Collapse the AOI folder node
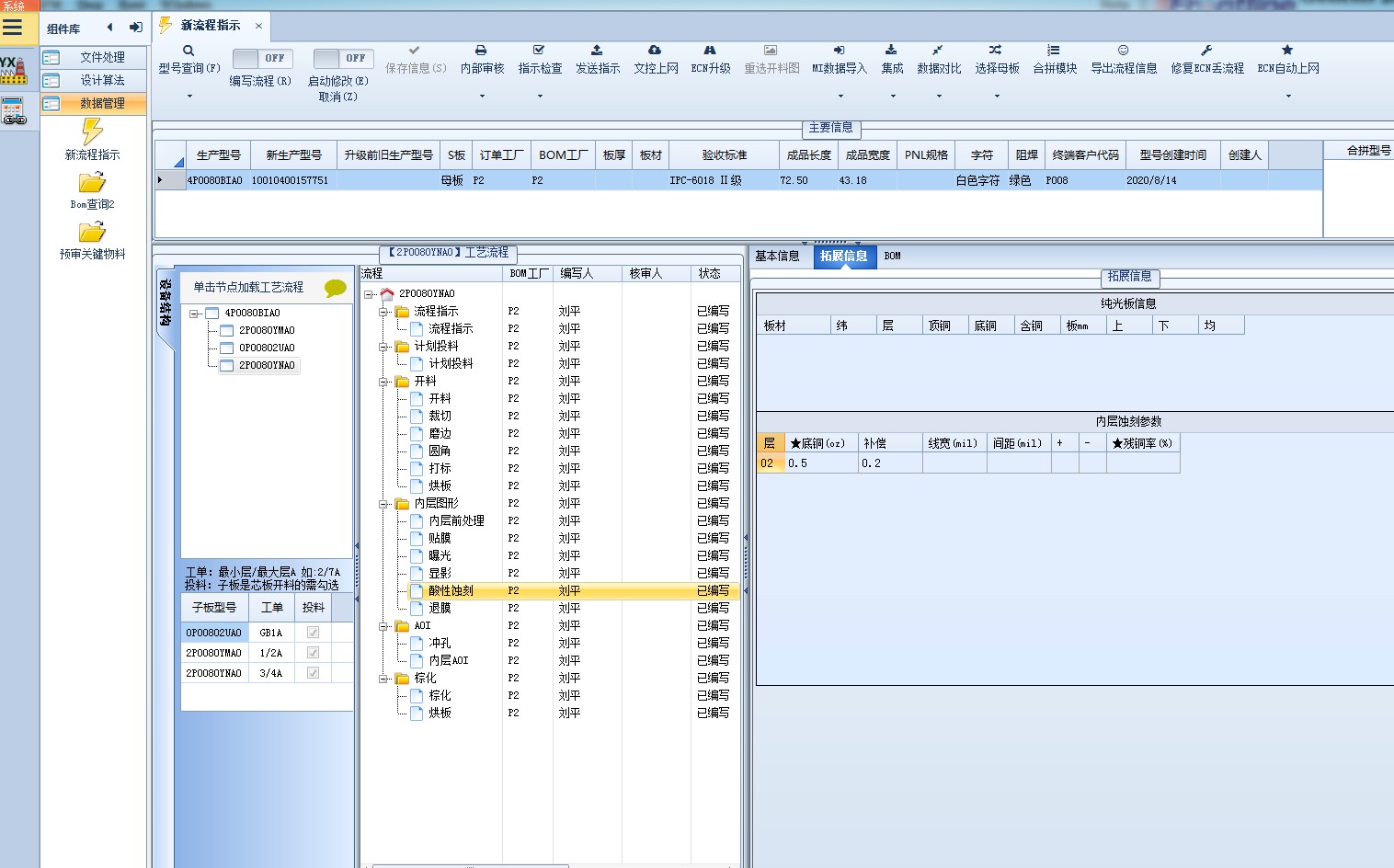Screen dimensions: 1394x868 point(383,626)
